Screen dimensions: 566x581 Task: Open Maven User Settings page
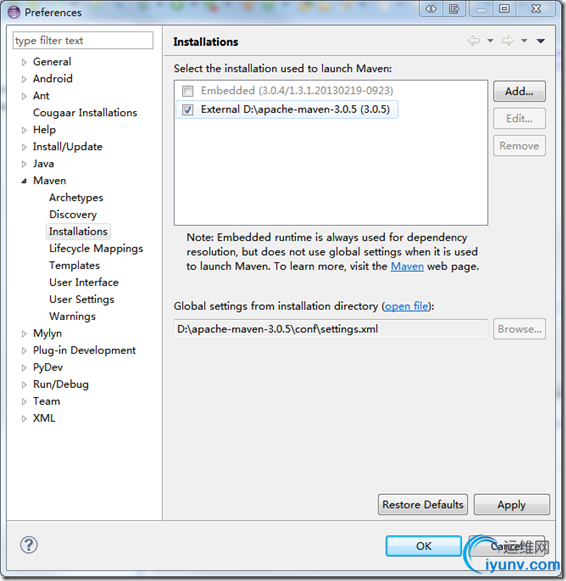click(81, 299)
